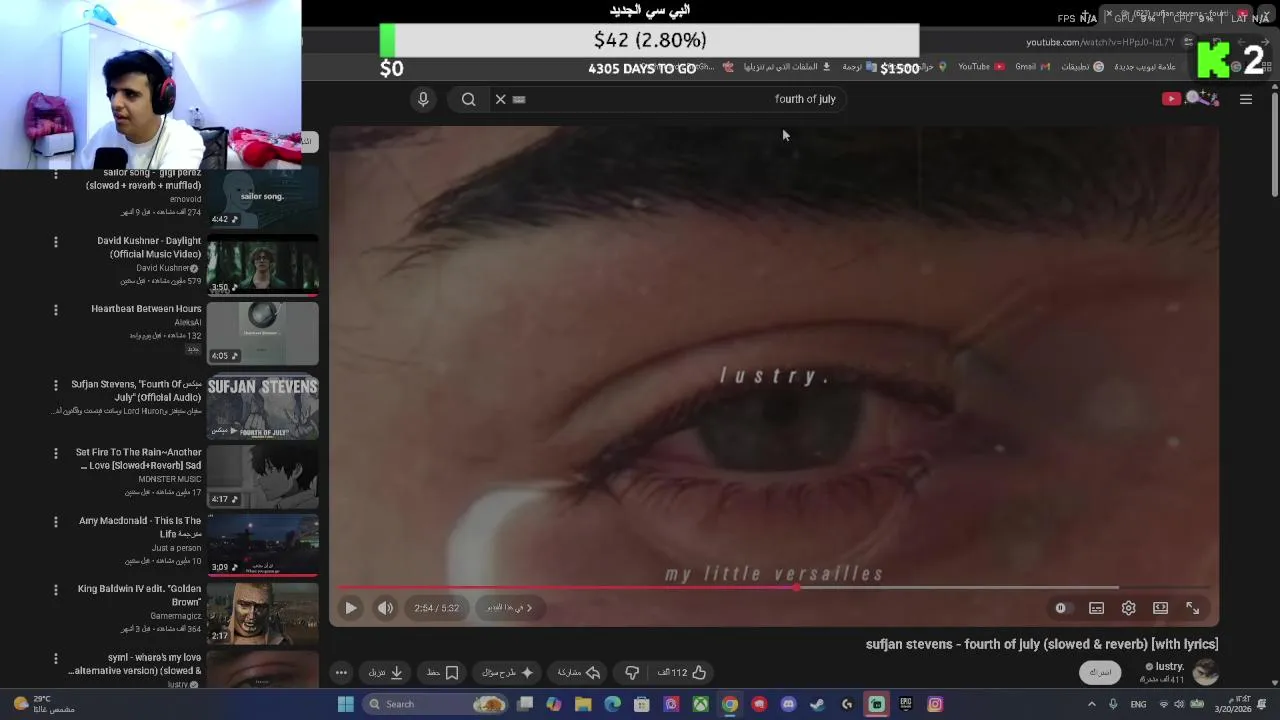
Task: Open the lustry. channel avatar
Action: pos(1205,672)
